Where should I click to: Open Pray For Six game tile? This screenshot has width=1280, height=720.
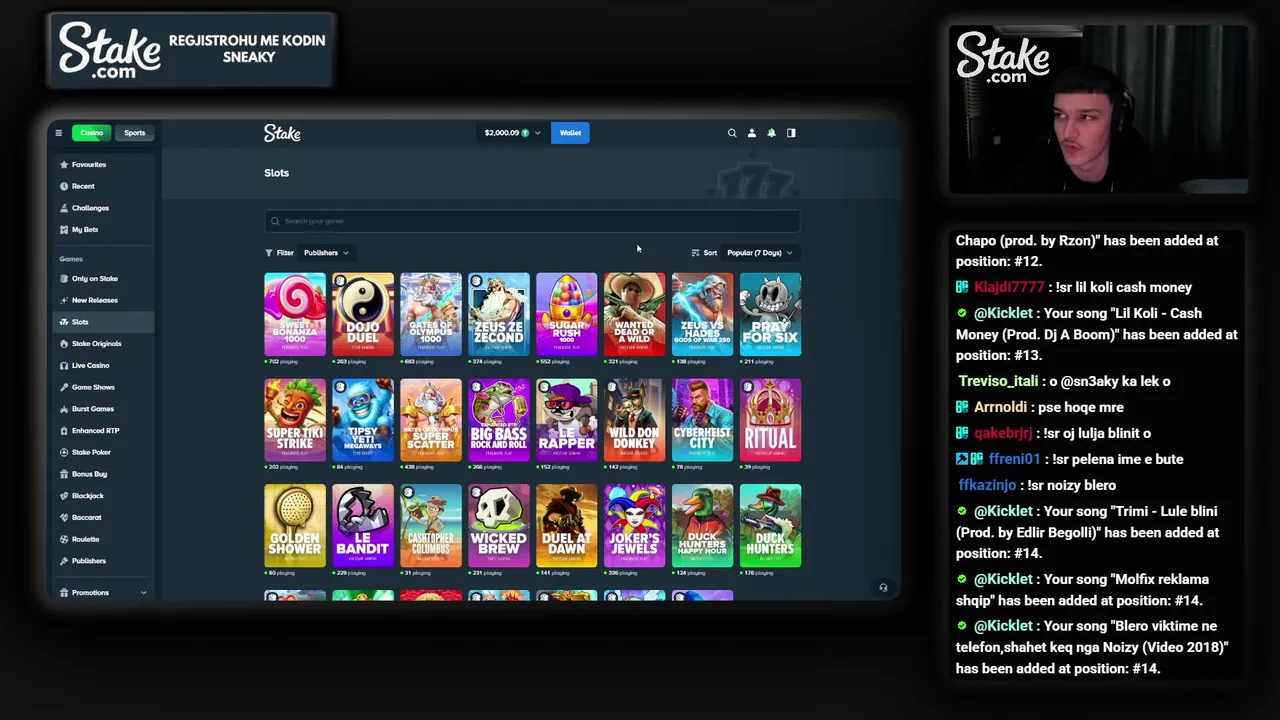point(771,314)
